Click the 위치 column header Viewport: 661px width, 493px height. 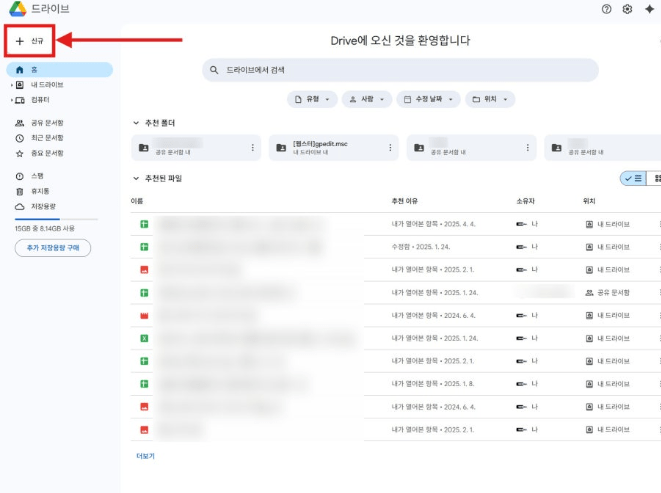tap(589, 201)
